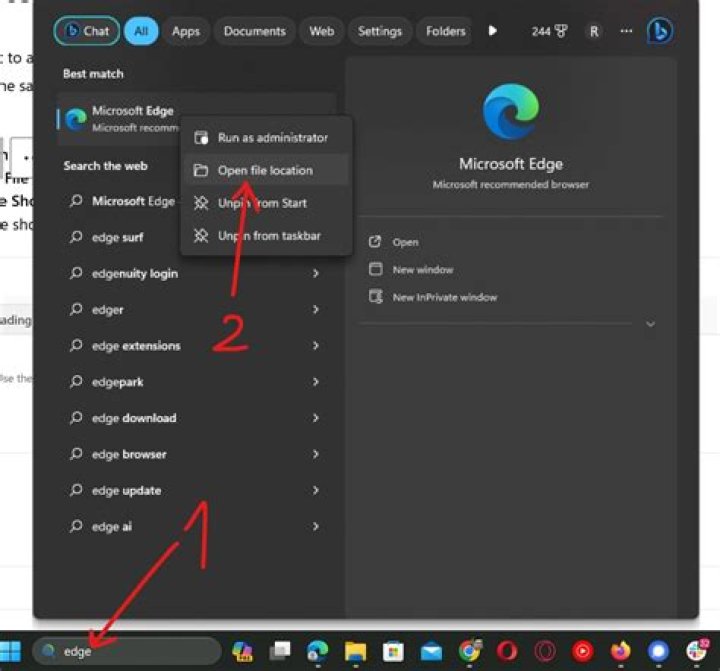Image resolution: width=720 pixels, height=671 pixels.
Task: Launch Microsoft Edge from the taskbar
Action: 318,651
